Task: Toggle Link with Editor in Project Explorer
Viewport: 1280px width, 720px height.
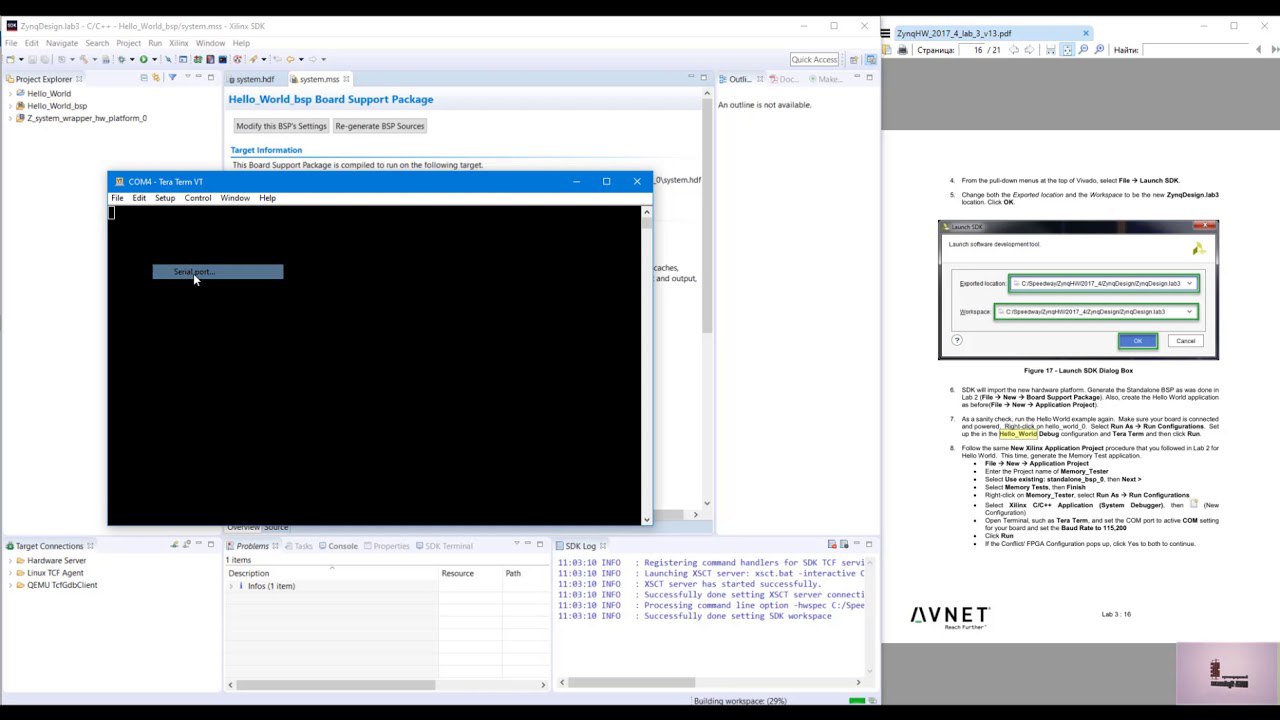Action: pos(155,78)
